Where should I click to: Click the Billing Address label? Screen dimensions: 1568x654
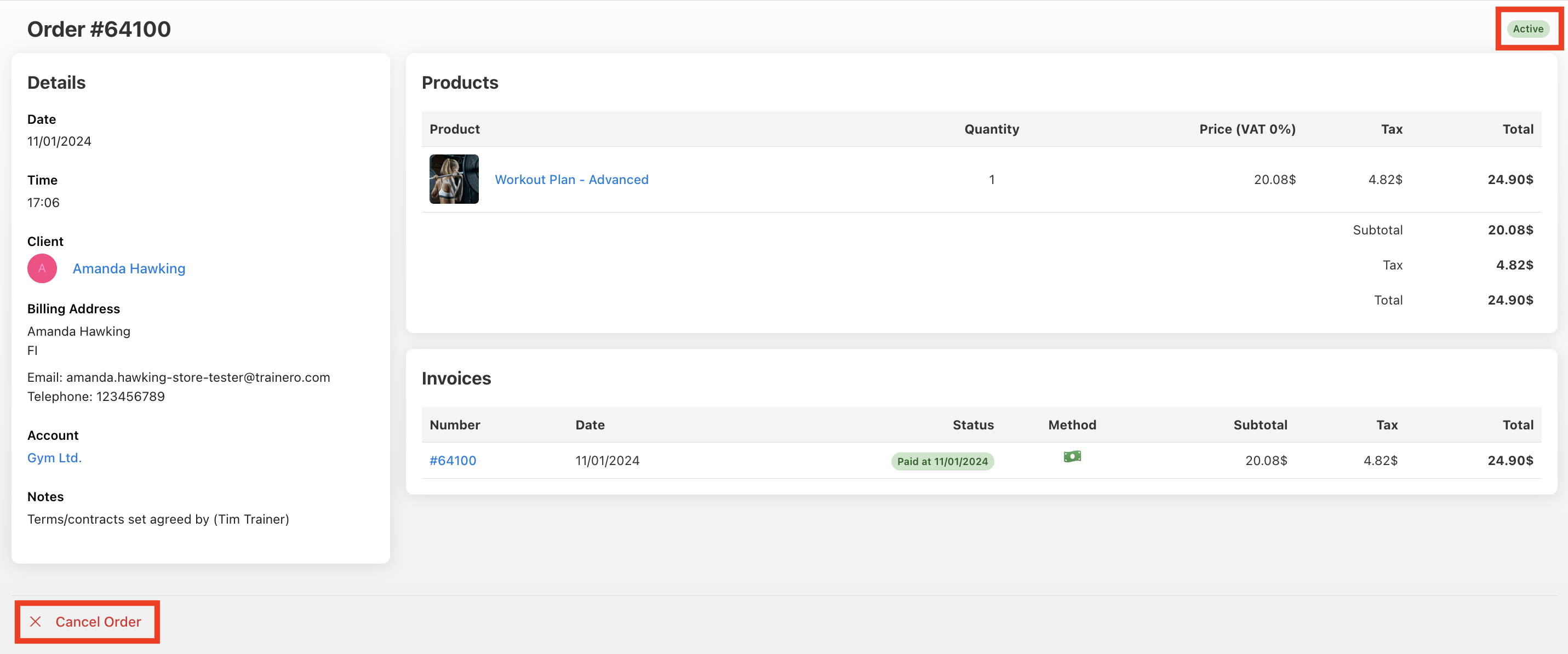(73, 308)
